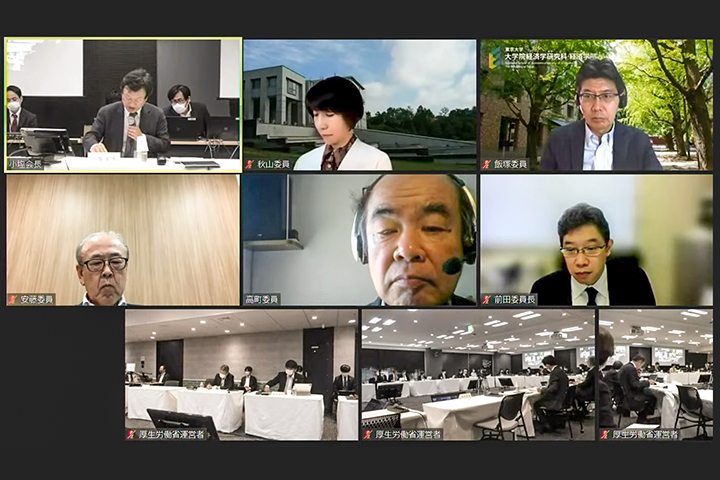The image size is (720, 480).
Task: Click muted mic icon beside 飯塚委員
Action: coord(487,164)
